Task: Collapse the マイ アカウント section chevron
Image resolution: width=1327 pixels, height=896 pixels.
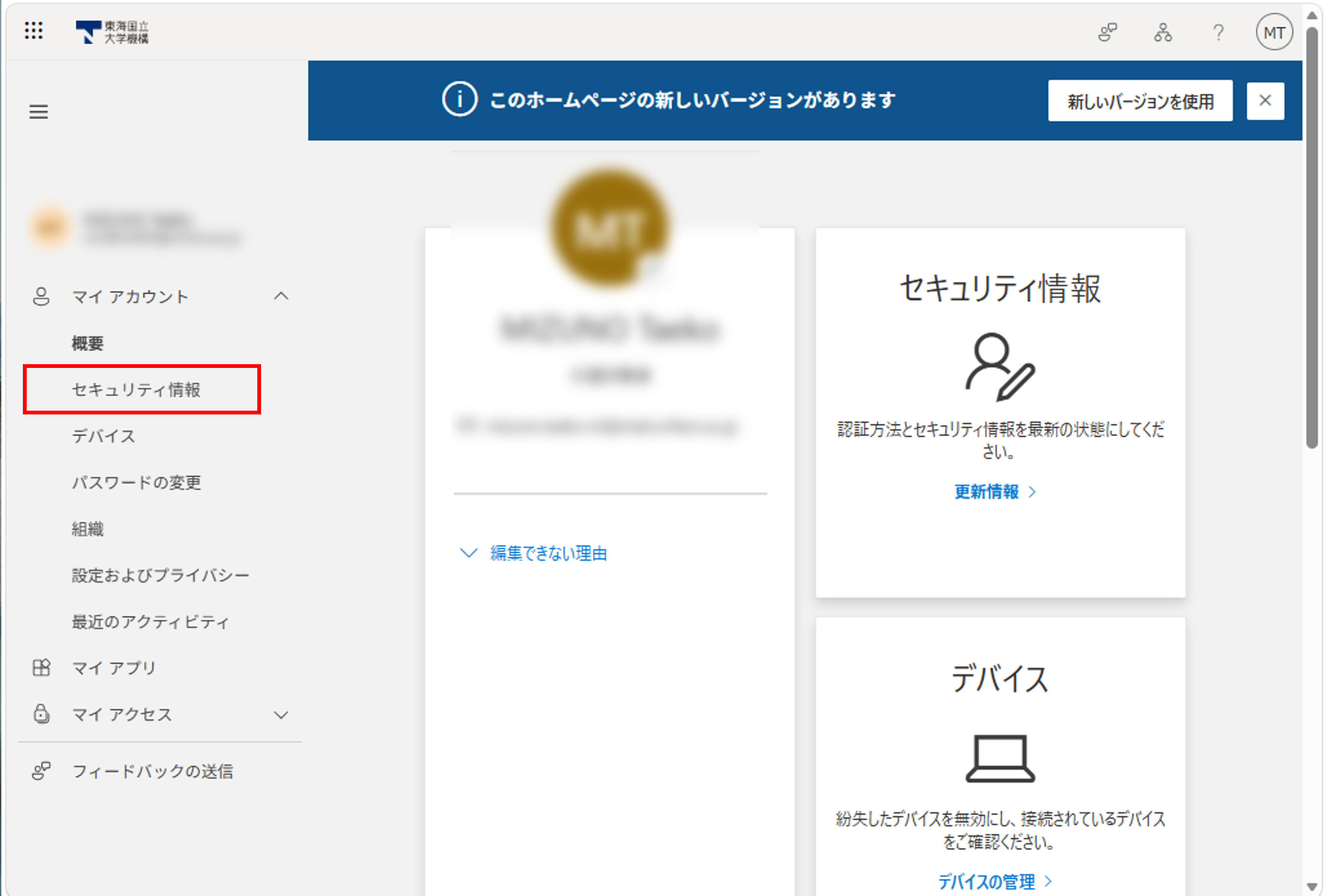Action: coord(281,296)
